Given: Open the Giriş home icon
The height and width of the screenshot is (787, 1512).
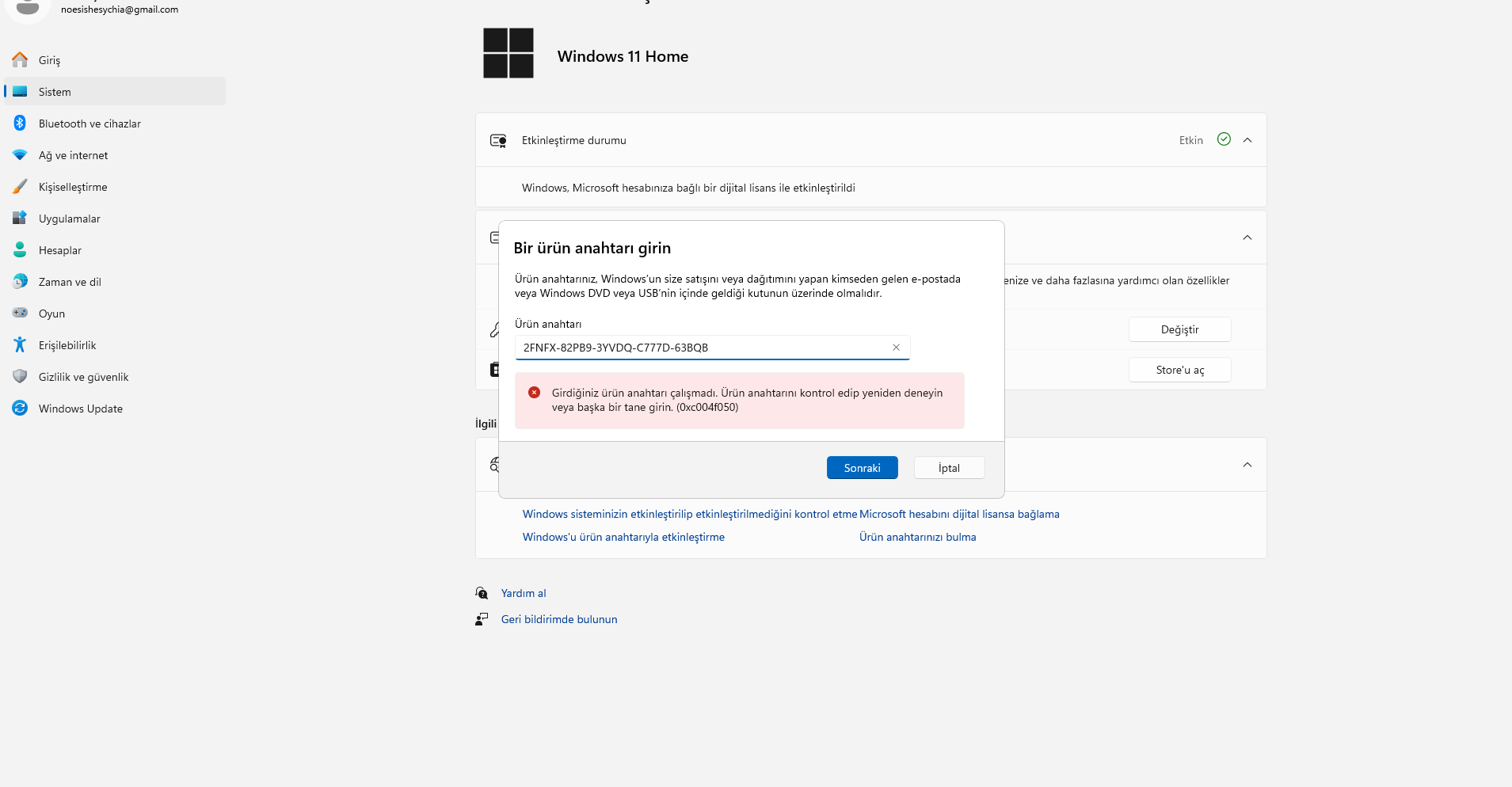Looking at the screenshot, I should pos(20,60).
